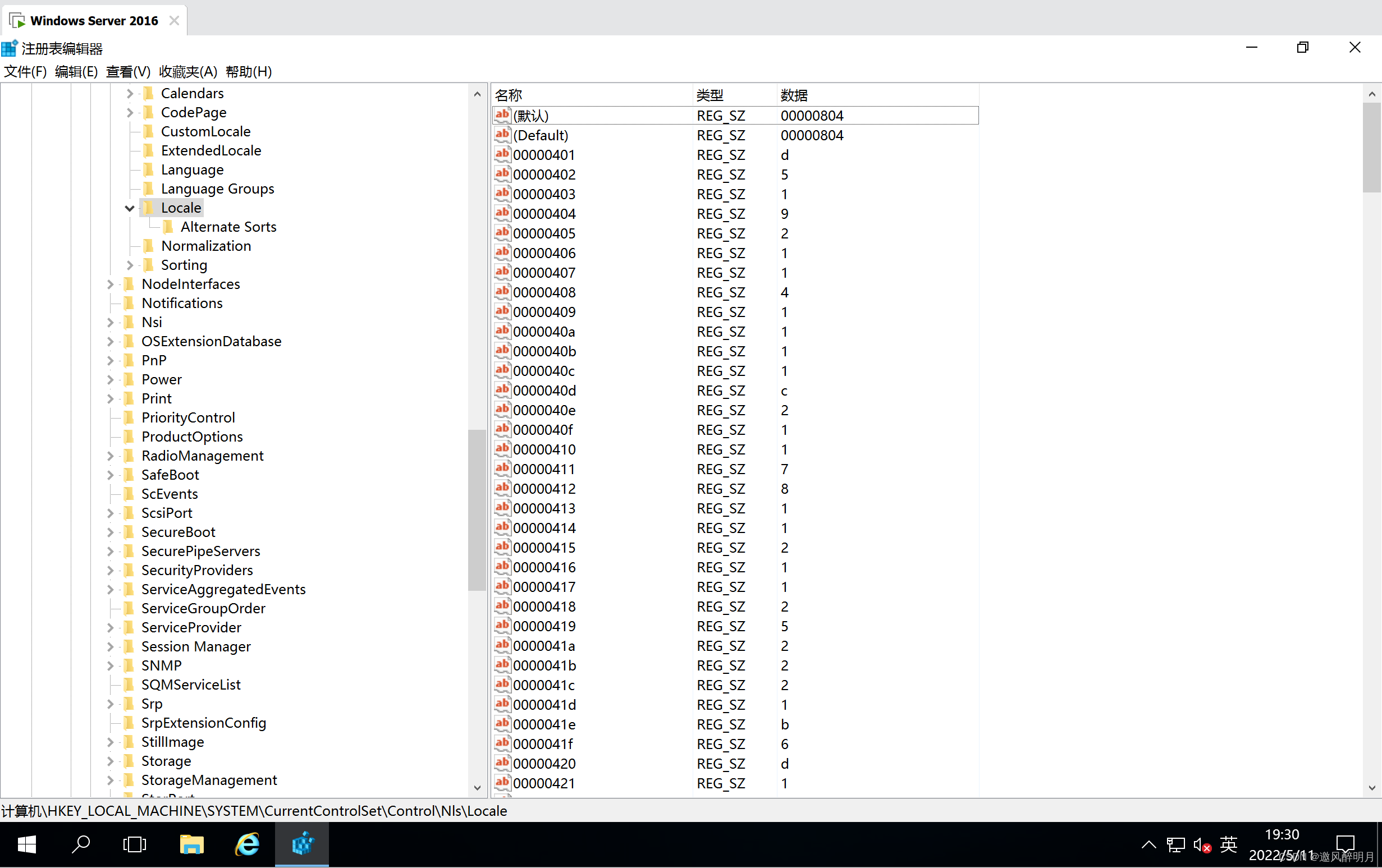The image size is (1382, 868).
Task: Click the Registry Editor title bar icon
Action: click(10, 48)
